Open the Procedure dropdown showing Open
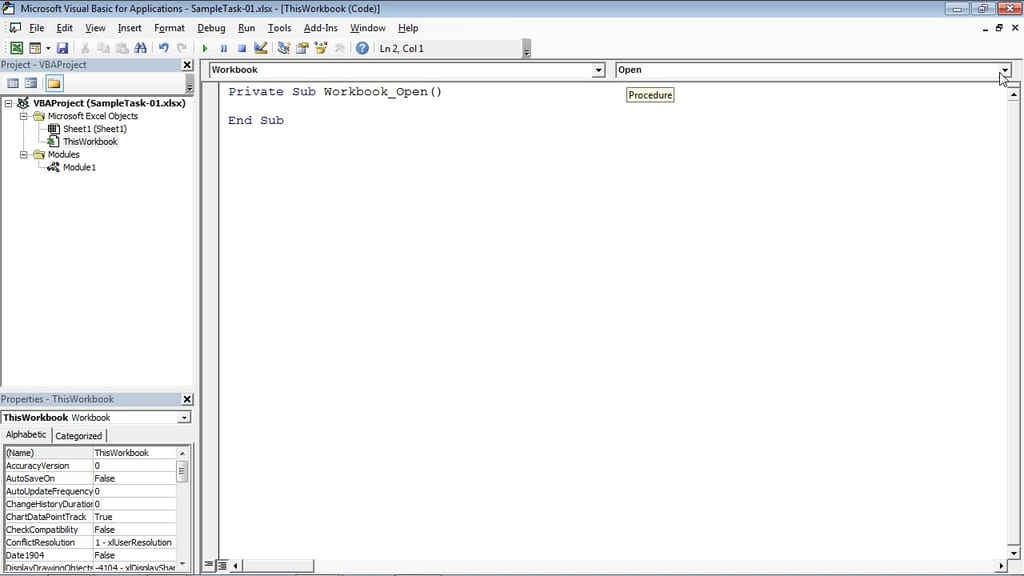 pos(1005,70)
